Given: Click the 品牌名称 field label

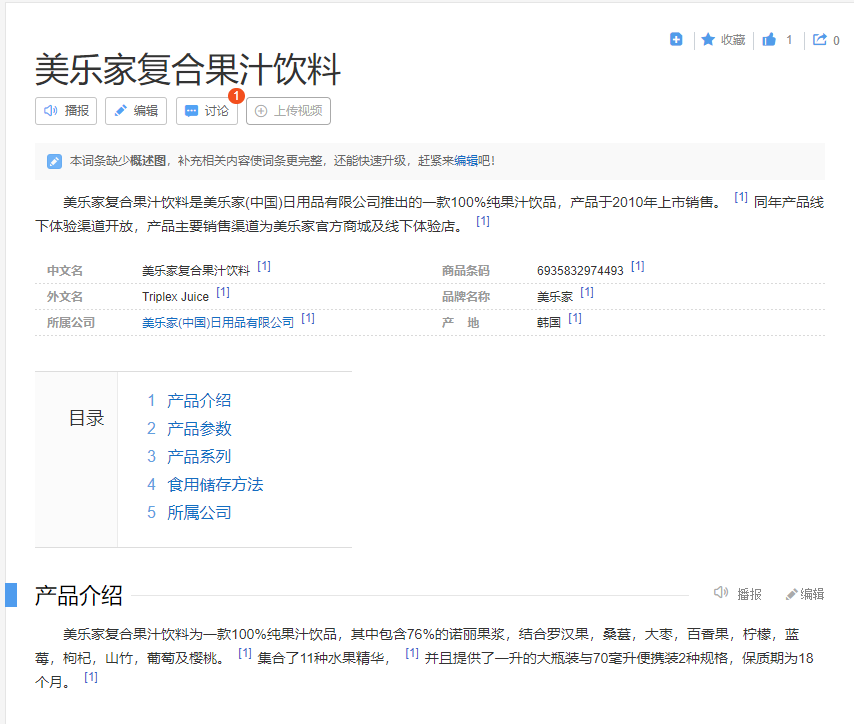Looking at the screenshot, I should click(x=466, y=297).
